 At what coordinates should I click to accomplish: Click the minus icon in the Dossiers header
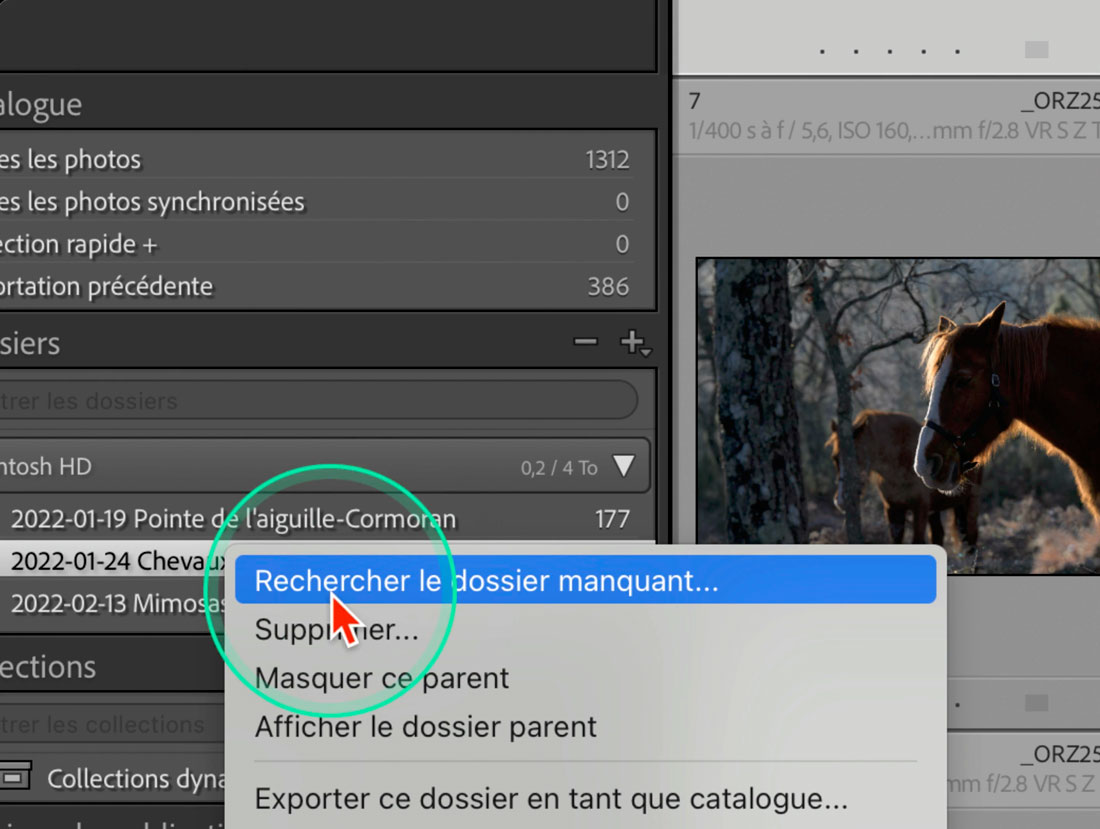585,343
